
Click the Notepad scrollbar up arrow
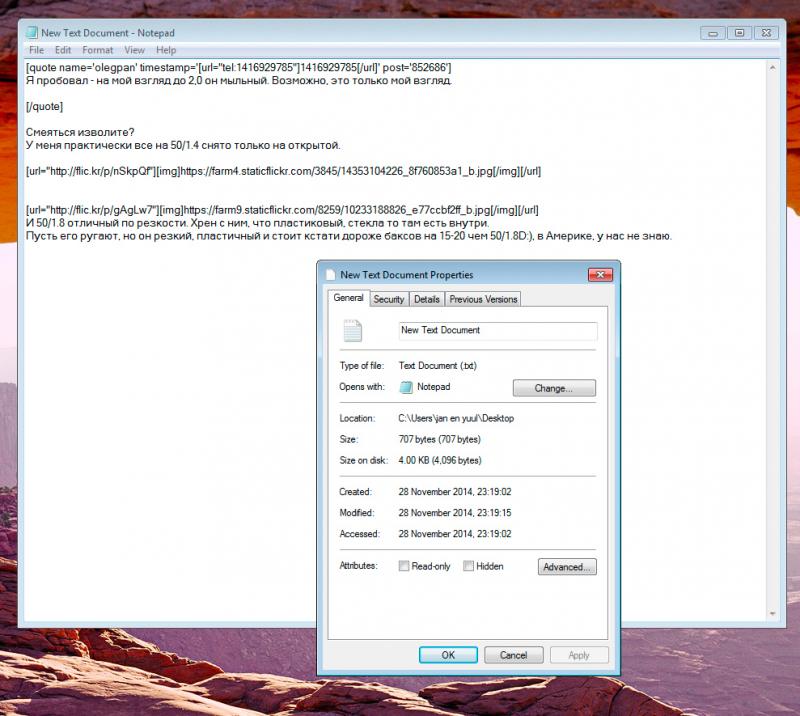[x=772, y=68]
